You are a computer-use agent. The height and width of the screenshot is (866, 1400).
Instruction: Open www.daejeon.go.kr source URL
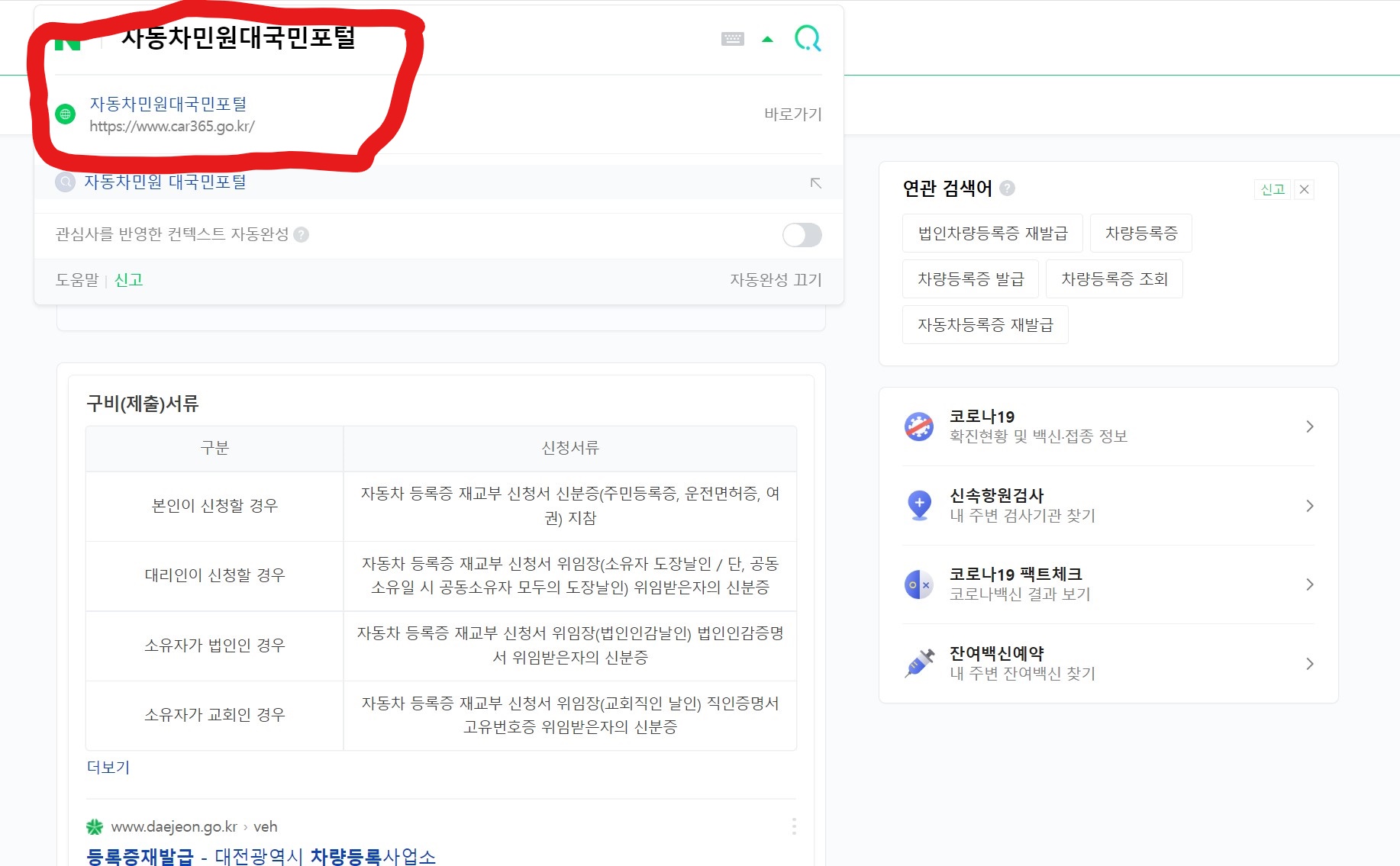click(194, 827)
